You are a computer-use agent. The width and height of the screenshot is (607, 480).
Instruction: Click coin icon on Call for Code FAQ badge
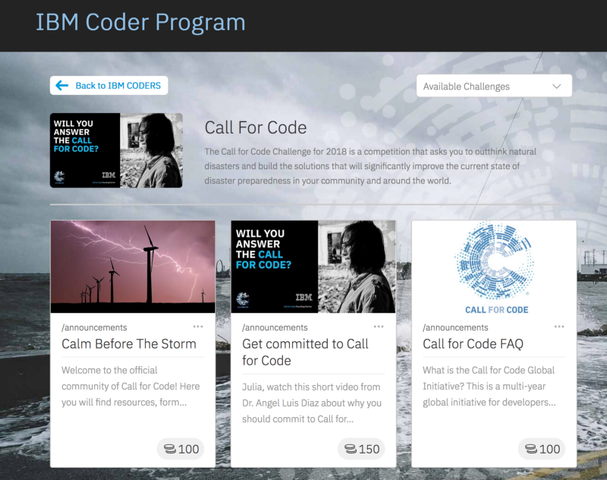point(531,449)
